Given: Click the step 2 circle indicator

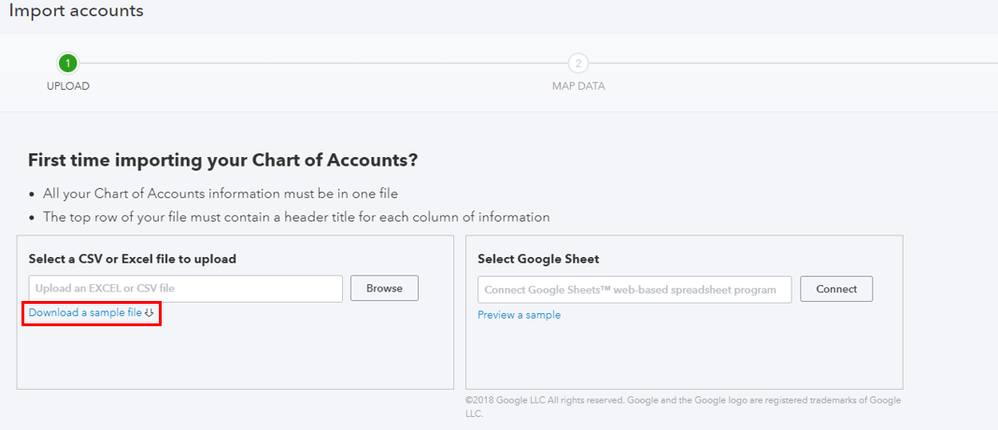Looking at the screenshot, I should coord(578,63).
